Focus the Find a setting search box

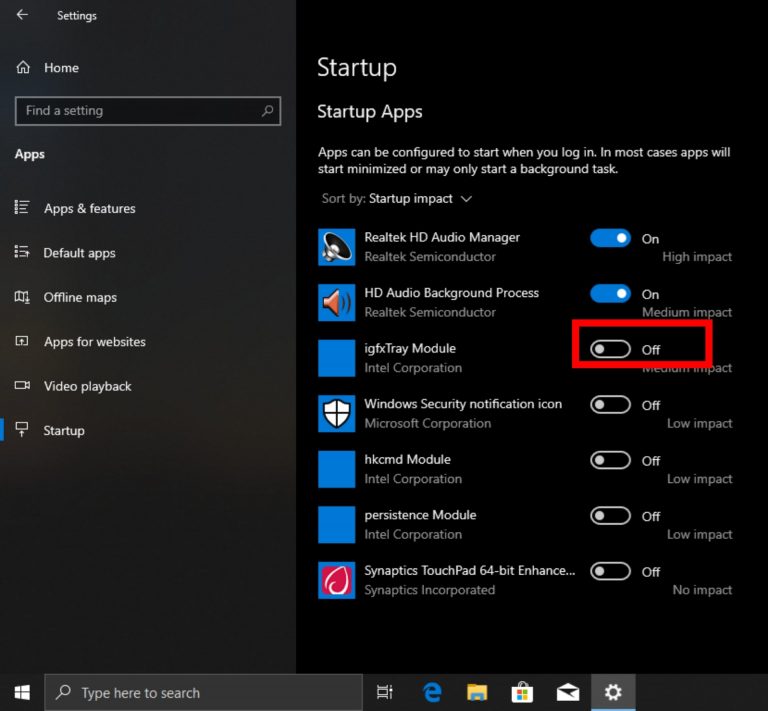coord(148,111)
